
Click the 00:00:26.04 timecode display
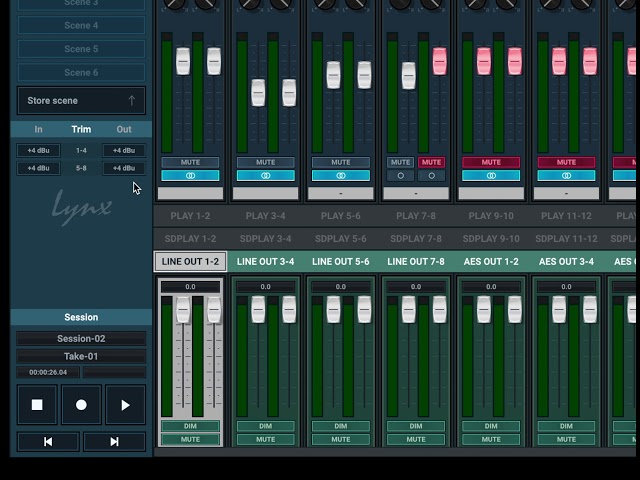pos(48,372)
